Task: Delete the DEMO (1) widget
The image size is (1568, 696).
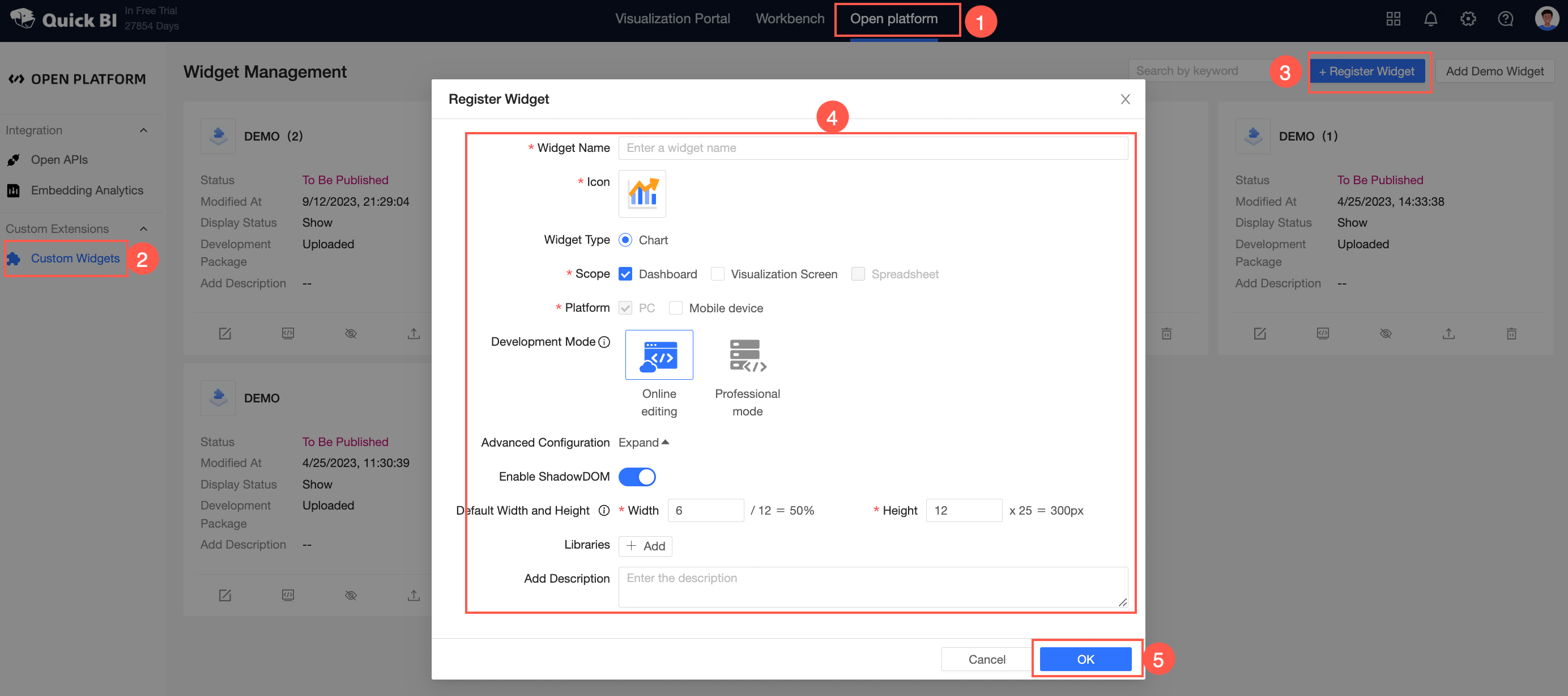Action: pyautogui.click(x=1511, y=334)
